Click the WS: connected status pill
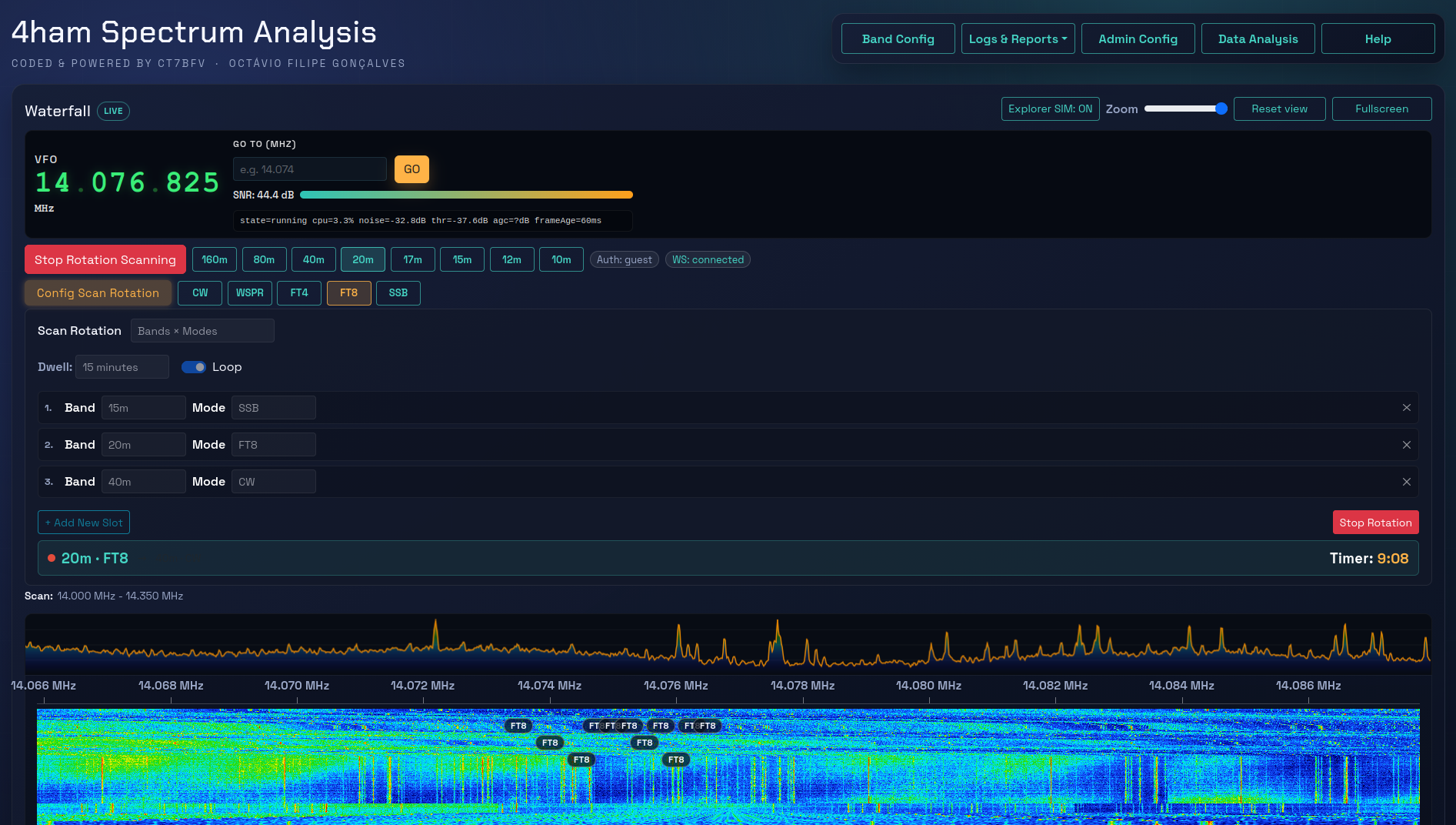The width and height of the screenshot is (1456, 825). (x=708, y=259)
